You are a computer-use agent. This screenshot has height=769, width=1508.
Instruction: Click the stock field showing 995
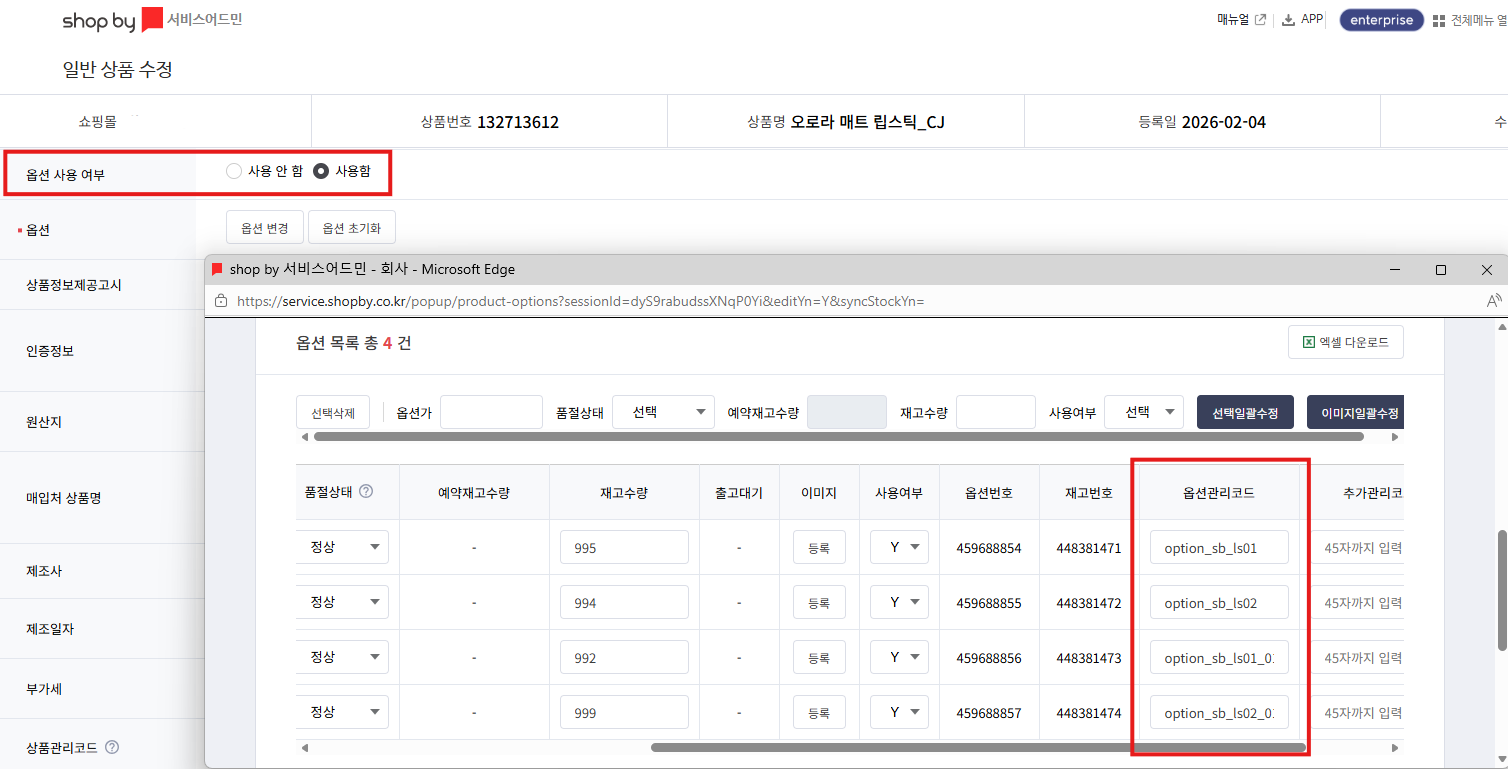[624, 547]
